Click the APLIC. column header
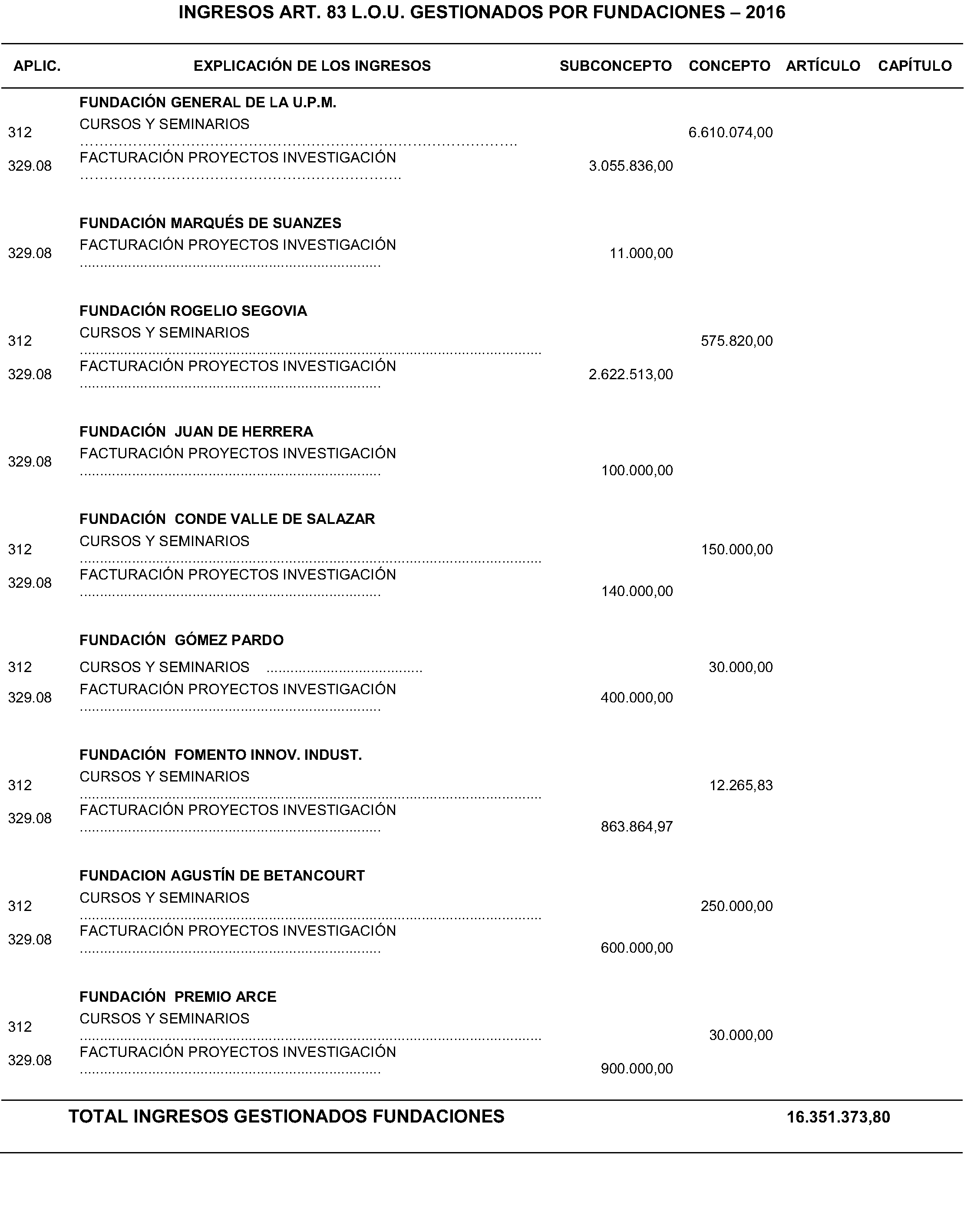Image resolution: width=964 pixels, height=1232 pixels. (36, 66)
